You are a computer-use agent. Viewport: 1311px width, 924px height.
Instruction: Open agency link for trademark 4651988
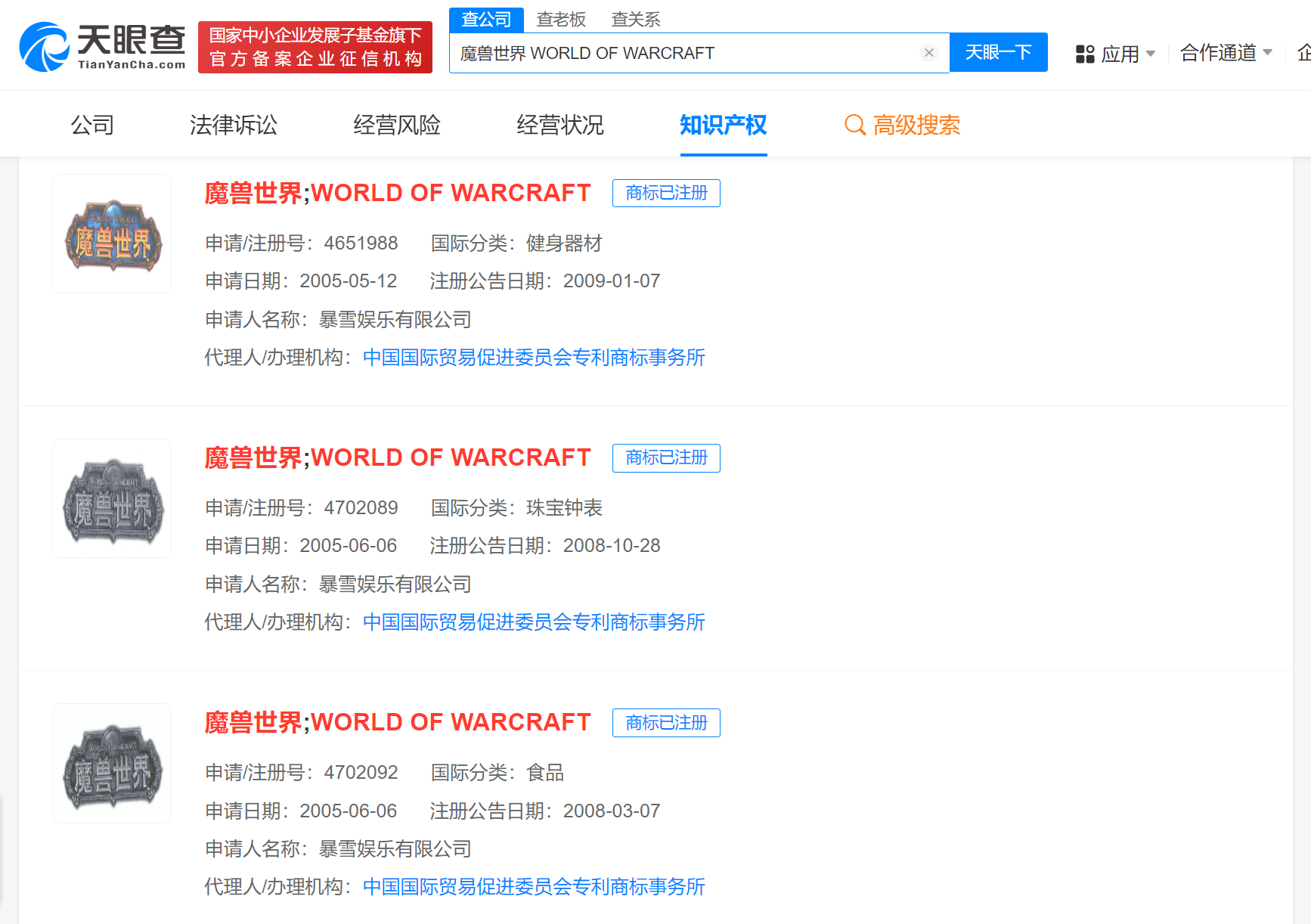click(x=535, y=358)
